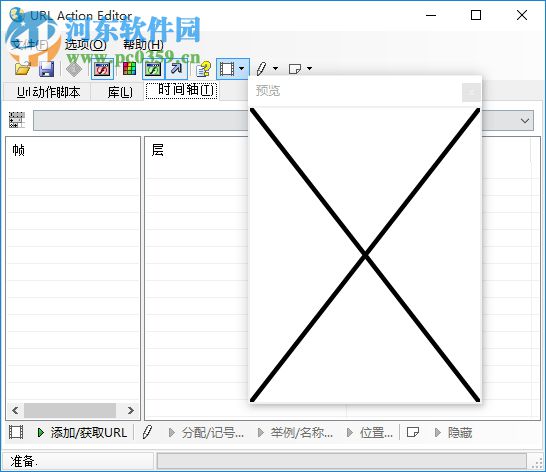Switch to the 库(L) tab
The width and height of the screenshot is (546, 472).
coord(120,92)
